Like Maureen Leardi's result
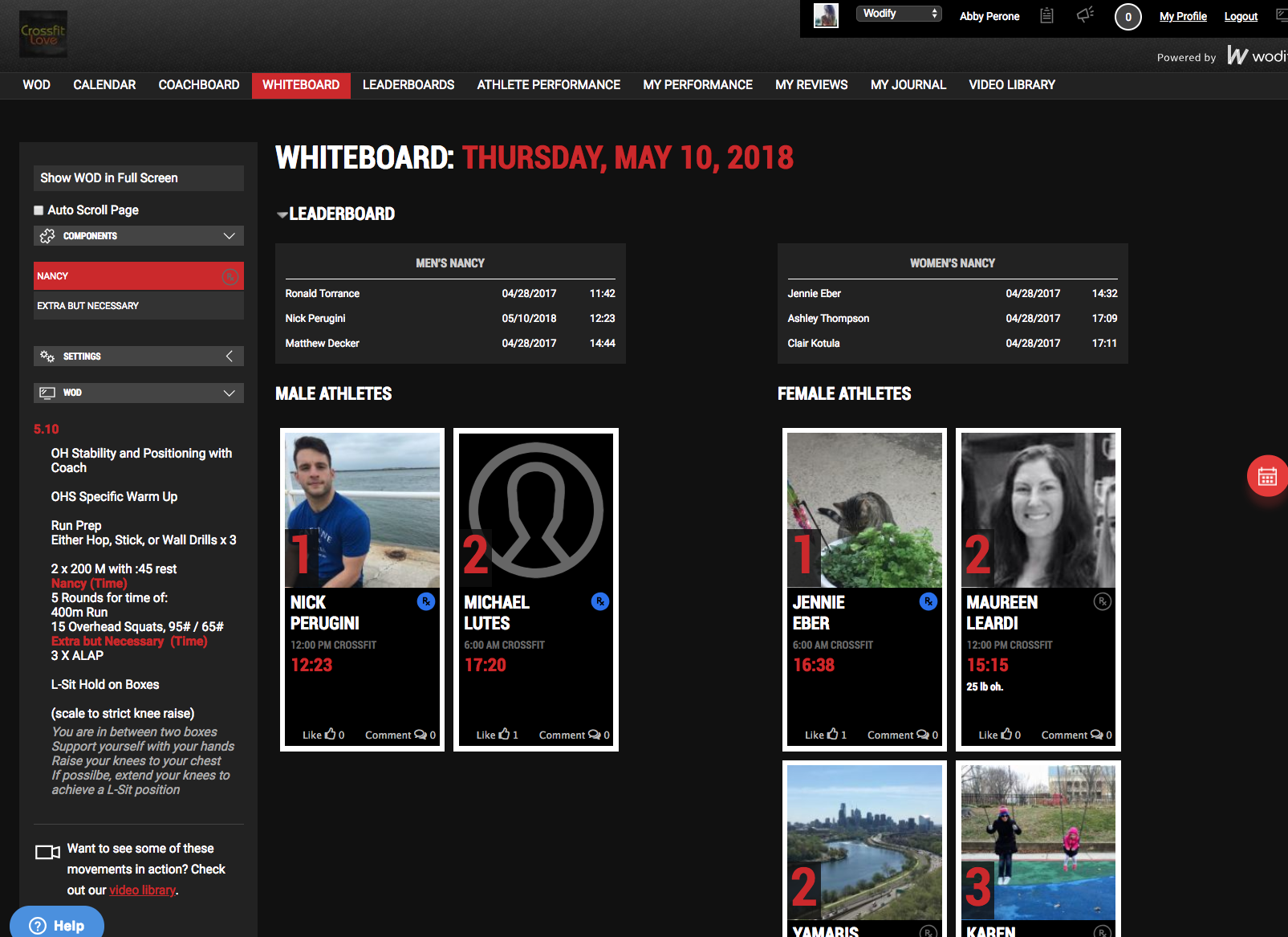This screenshot has height=937, width=1288. click(1000, 735)
